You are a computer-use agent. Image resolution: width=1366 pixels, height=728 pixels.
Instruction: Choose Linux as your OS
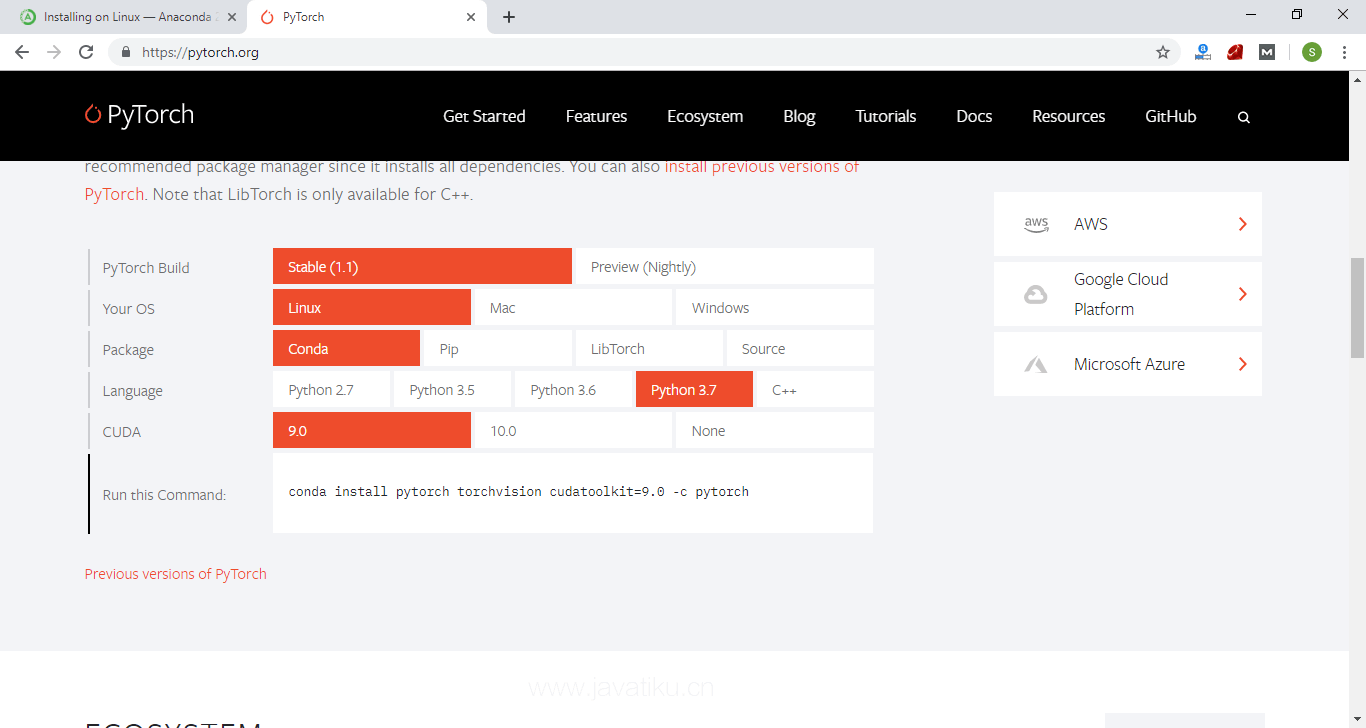pos(372,307)
